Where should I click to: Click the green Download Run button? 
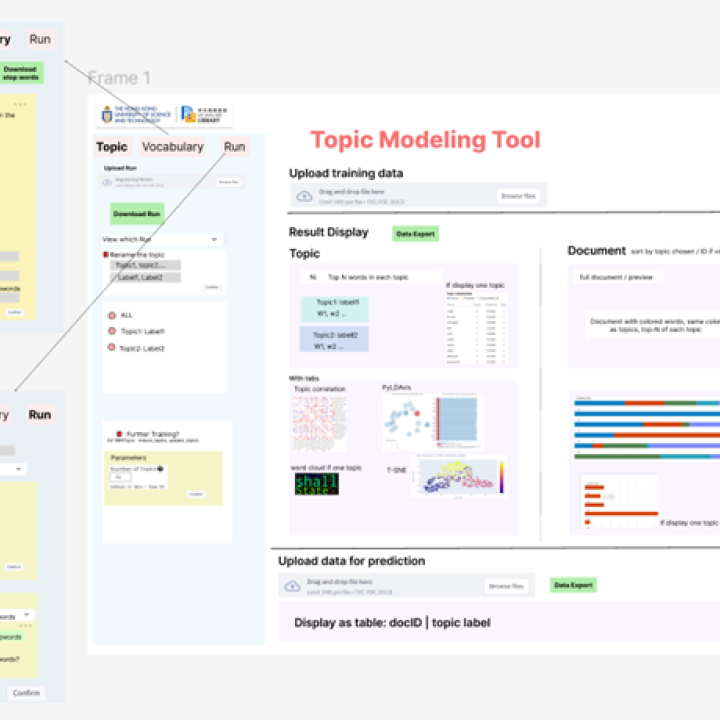click(x=136, y=214)
